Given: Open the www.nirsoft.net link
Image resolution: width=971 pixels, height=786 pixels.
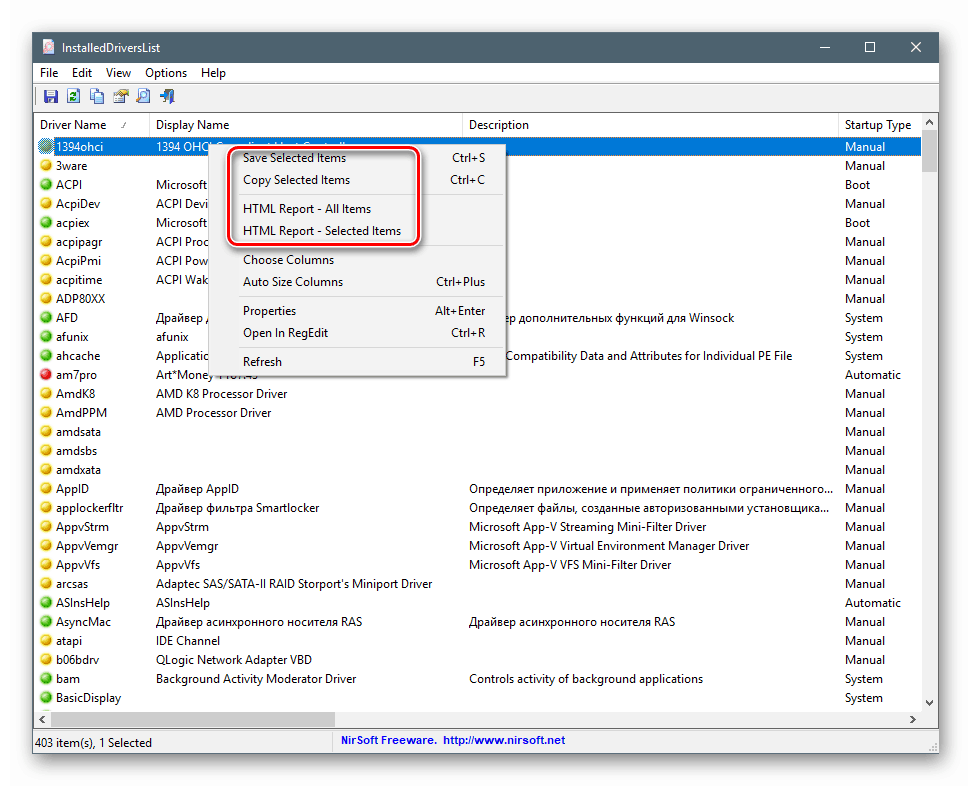Looking at the screenshot, I should pos(504,741).
